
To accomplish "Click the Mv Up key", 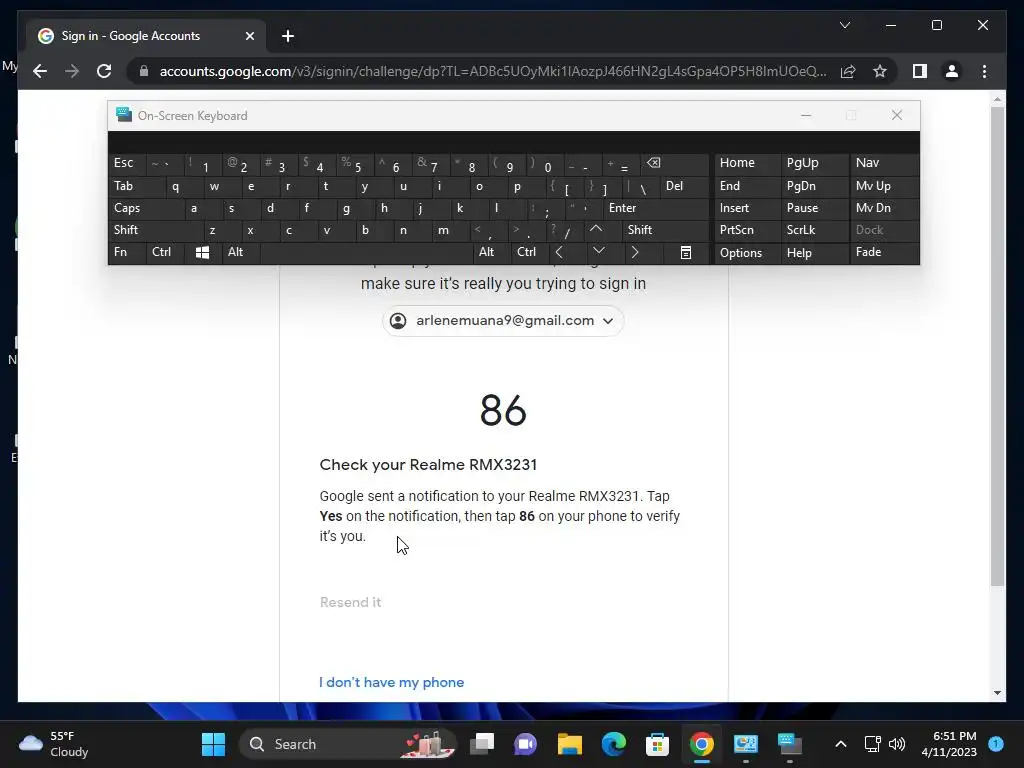I will 884,186.
